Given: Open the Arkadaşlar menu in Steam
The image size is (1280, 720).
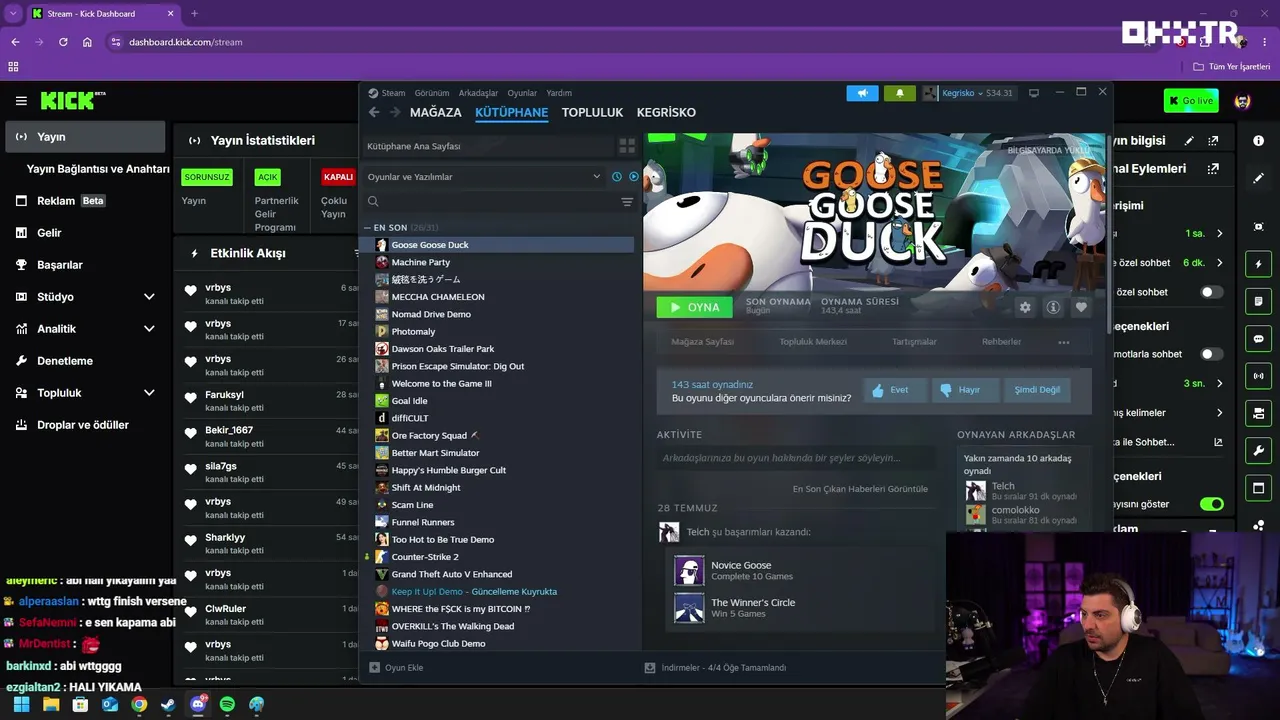Looking at the screenshot, I should (478, 93).
